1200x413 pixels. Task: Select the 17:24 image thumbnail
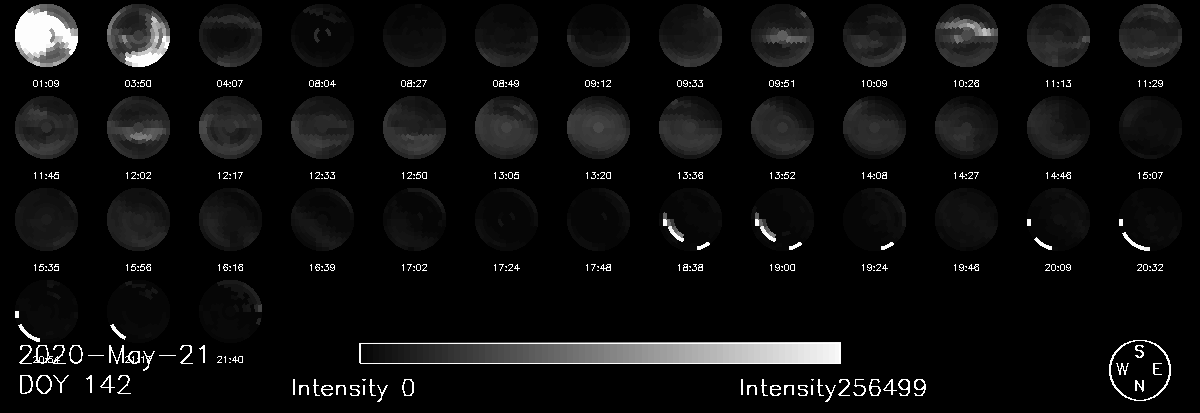[506, 221]
